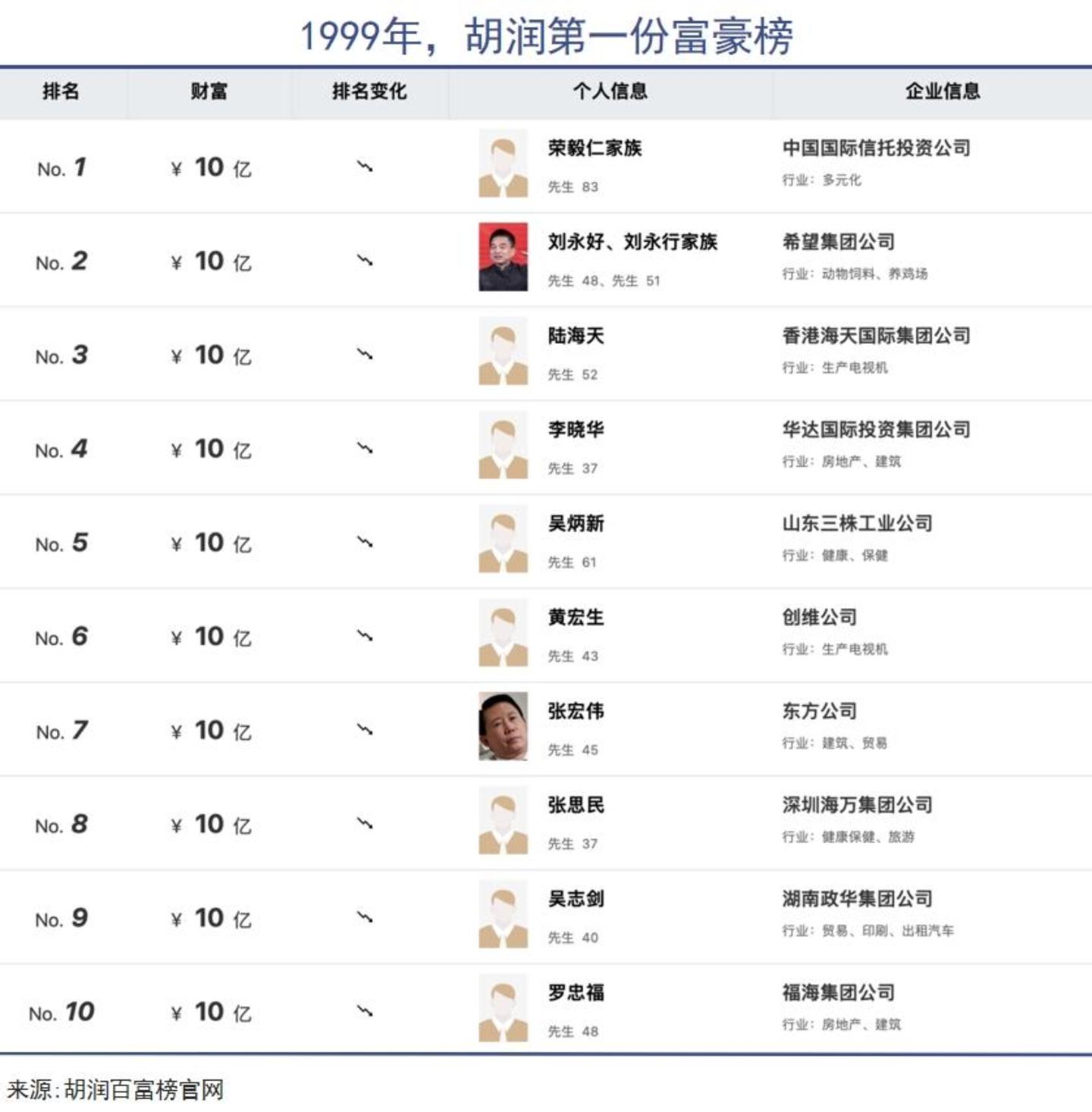Open photo thumbnail of 刘永好、刘永行家族
1092x1112 pixels.
click(x=503, y=257)
